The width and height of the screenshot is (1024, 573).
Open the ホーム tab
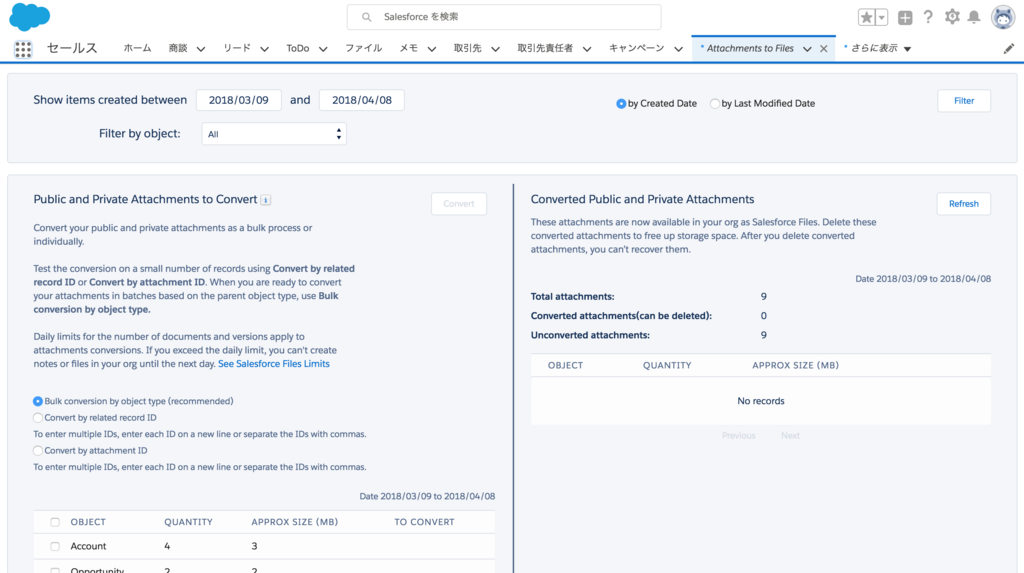[137, 48]
